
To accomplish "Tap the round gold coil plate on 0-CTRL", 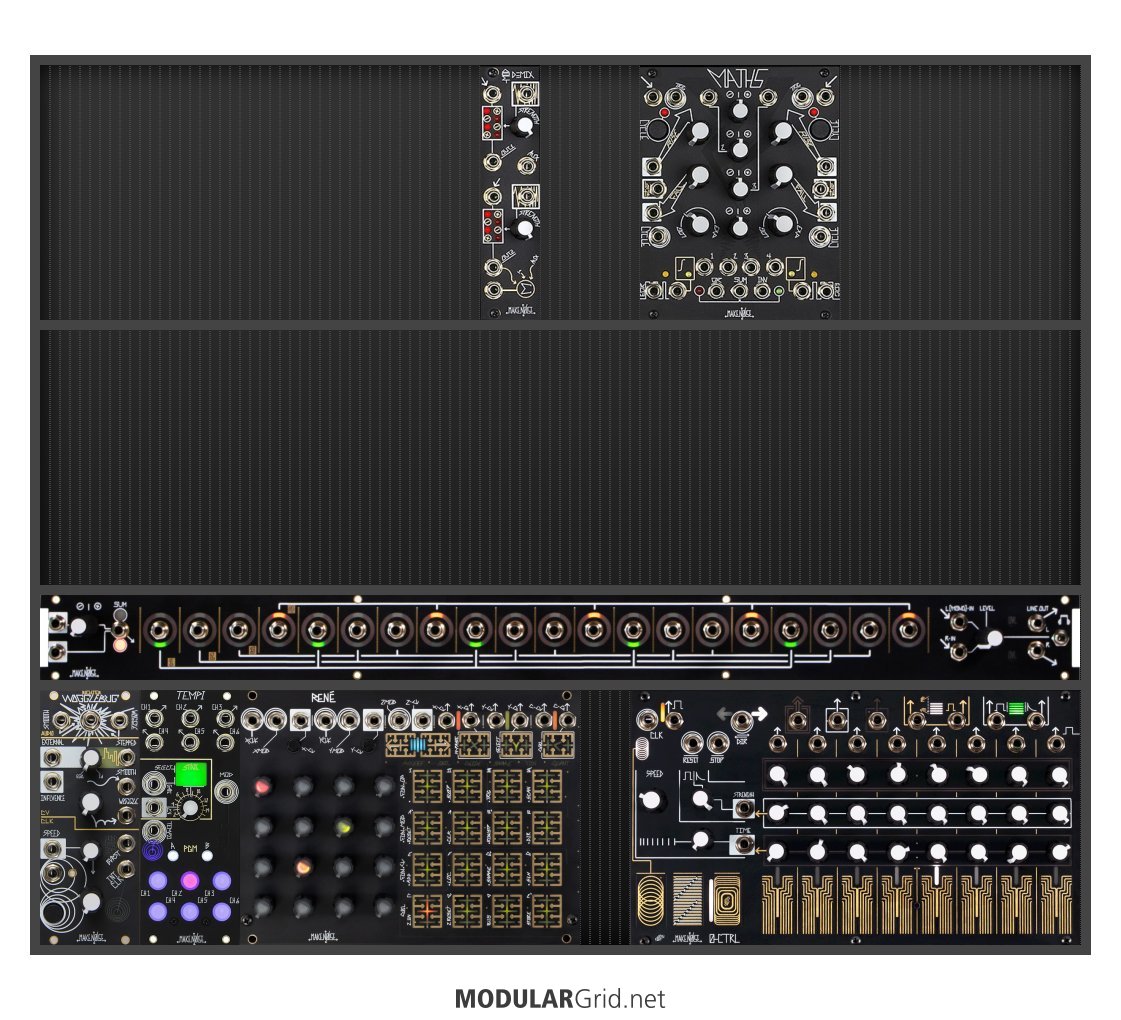I will tap(649, 899).
